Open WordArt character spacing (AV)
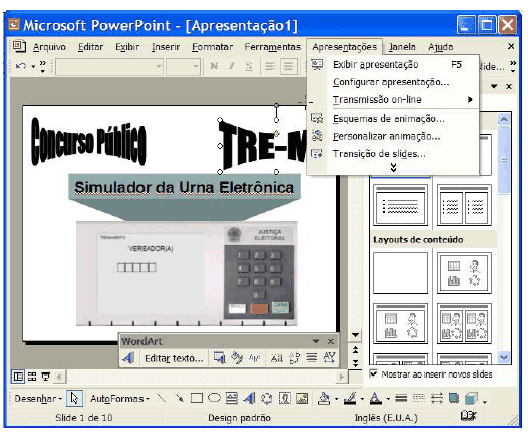528x433 pixels. click(329, 358)
